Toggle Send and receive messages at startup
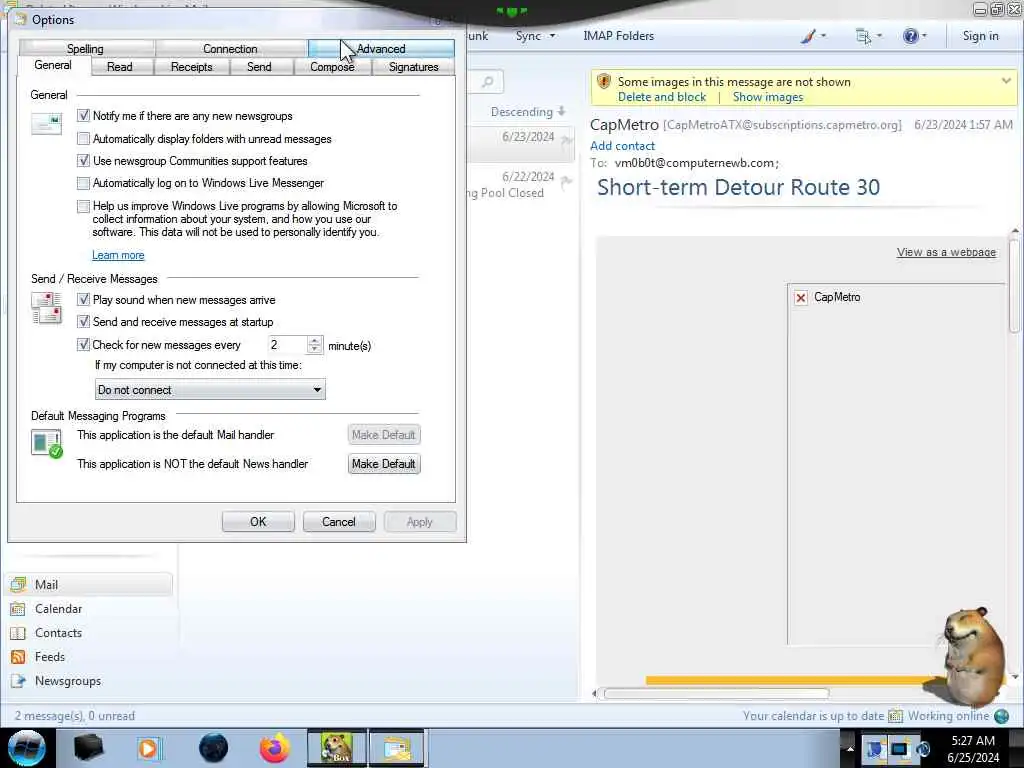The image size is (1024, 768). [83, 321]
